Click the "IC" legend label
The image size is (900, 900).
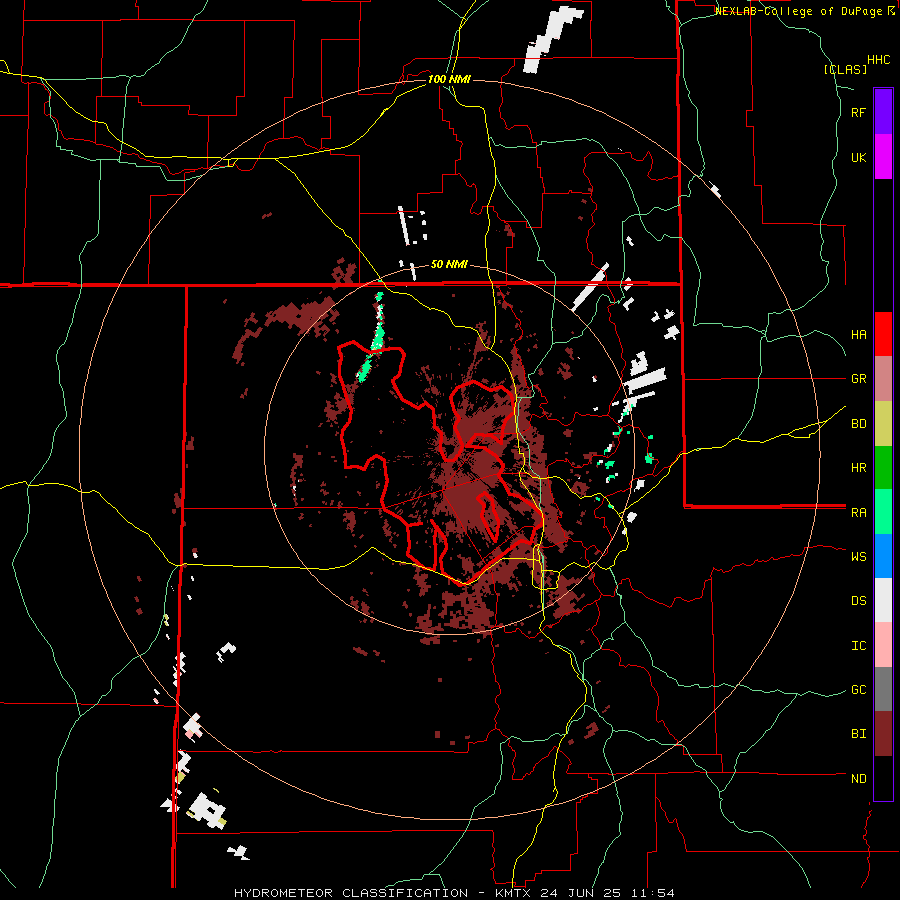pyautogui.click(x=858, y=646)
